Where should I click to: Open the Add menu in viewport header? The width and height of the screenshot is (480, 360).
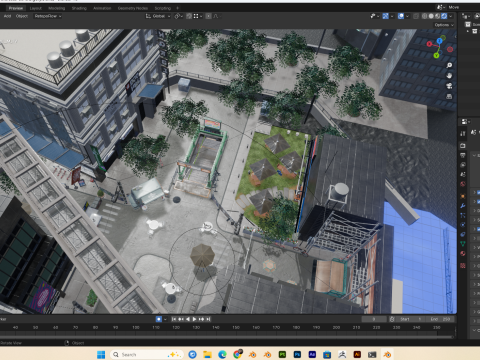coord(7,16)
